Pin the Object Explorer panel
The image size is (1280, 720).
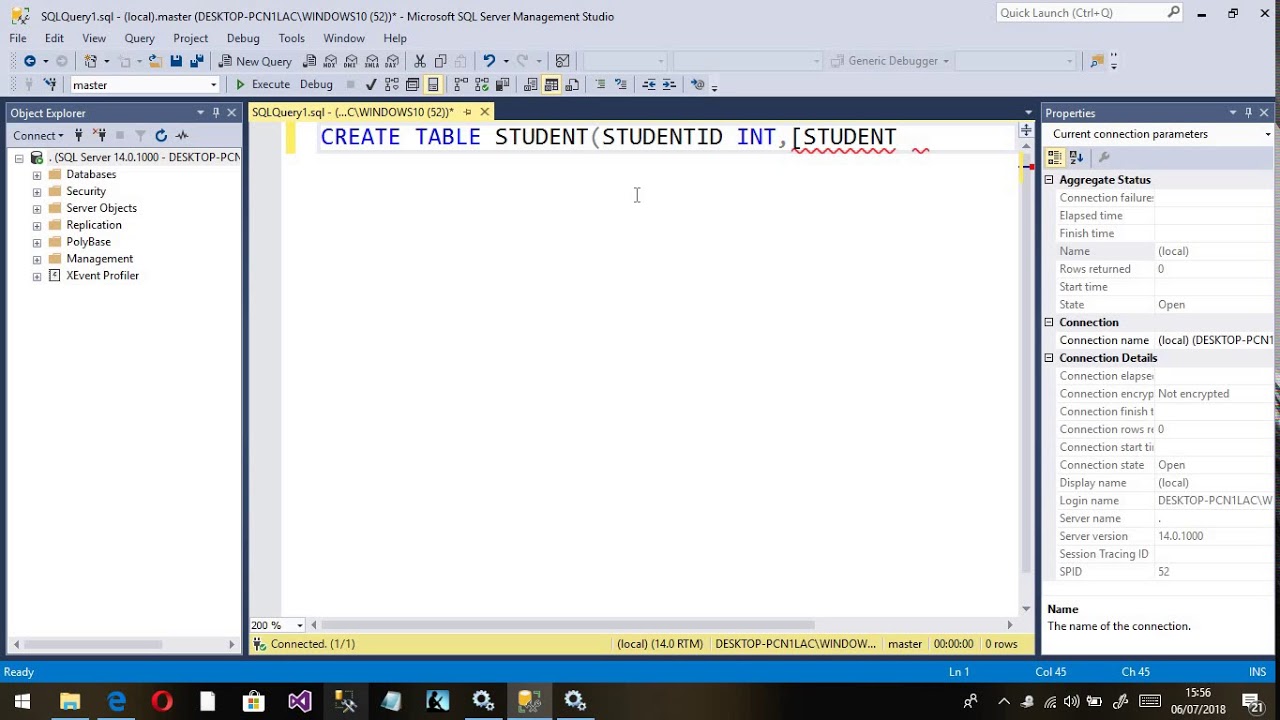tap(216, 113)
